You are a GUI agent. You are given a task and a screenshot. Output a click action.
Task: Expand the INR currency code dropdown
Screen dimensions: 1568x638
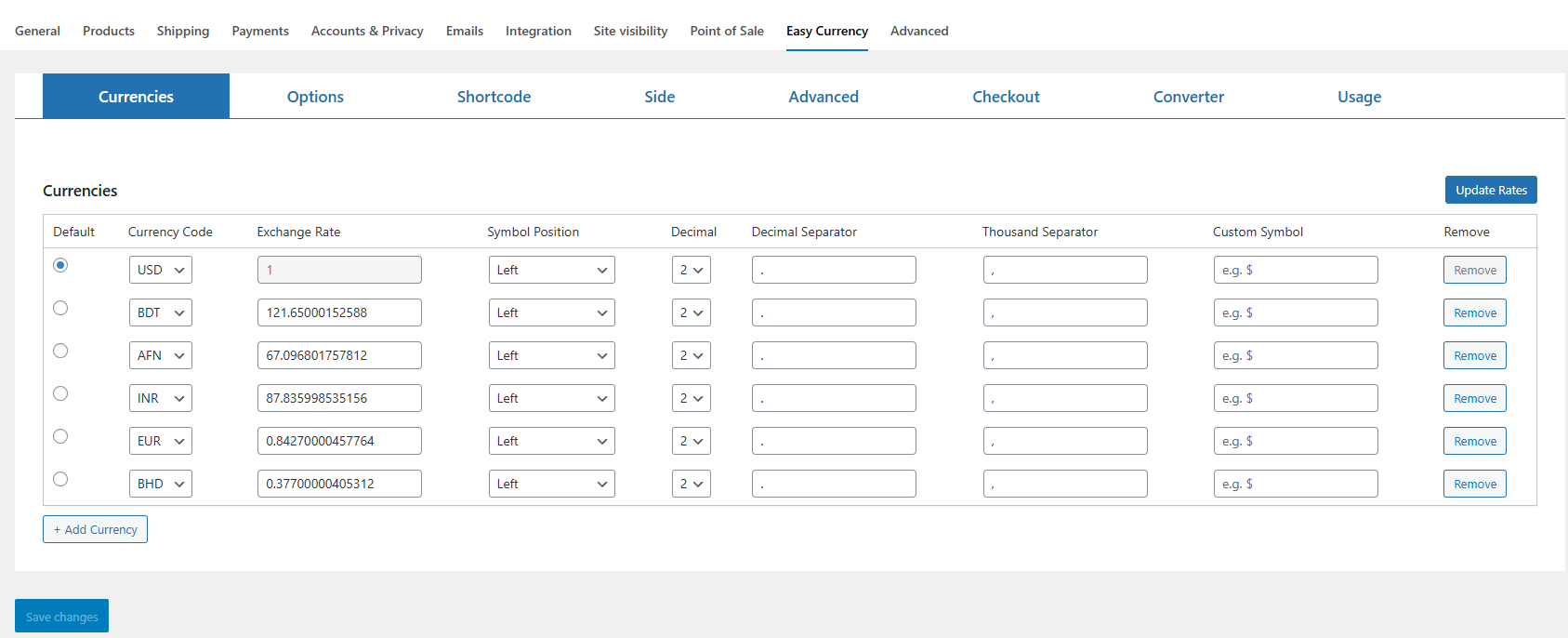160,399
